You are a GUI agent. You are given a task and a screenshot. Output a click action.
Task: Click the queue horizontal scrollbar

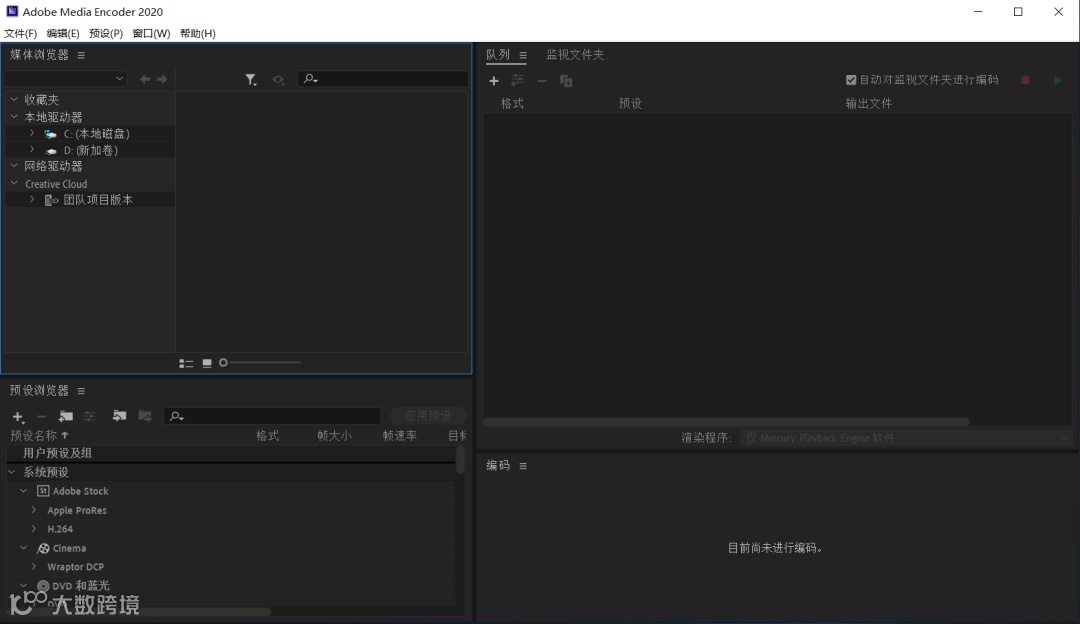coord(726,422)
